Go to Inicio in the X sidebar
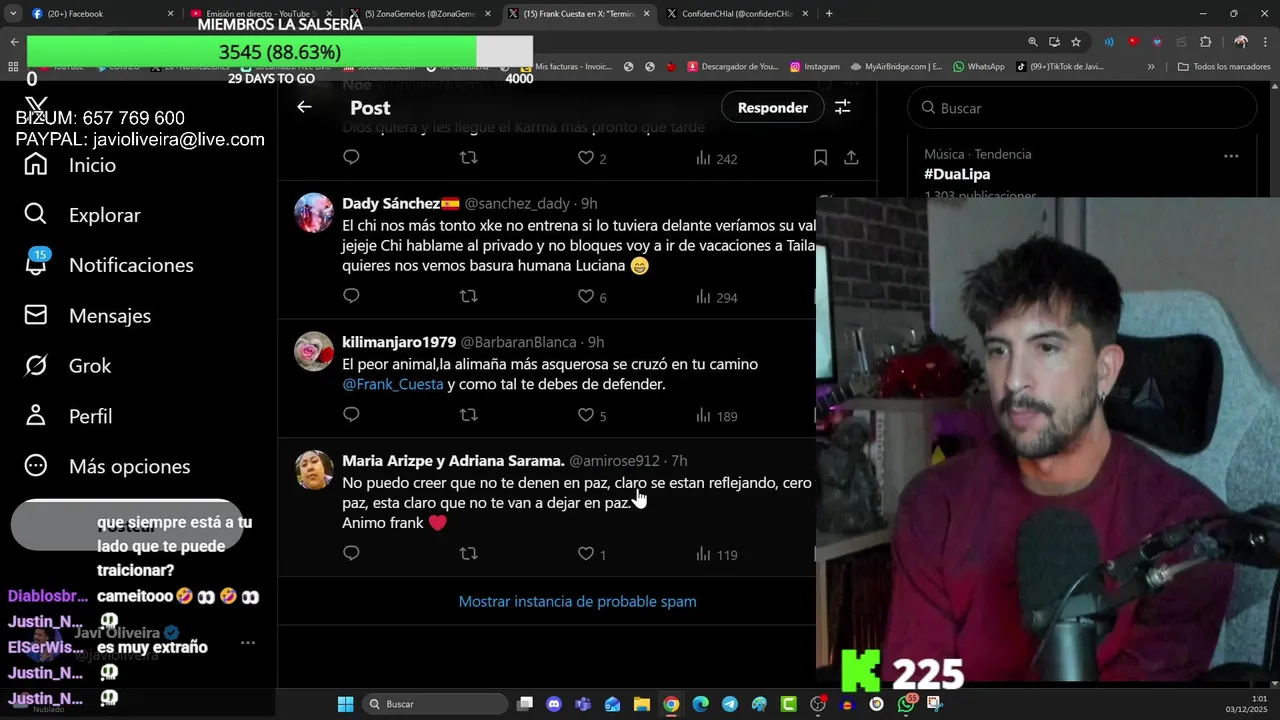 (70, 165)
